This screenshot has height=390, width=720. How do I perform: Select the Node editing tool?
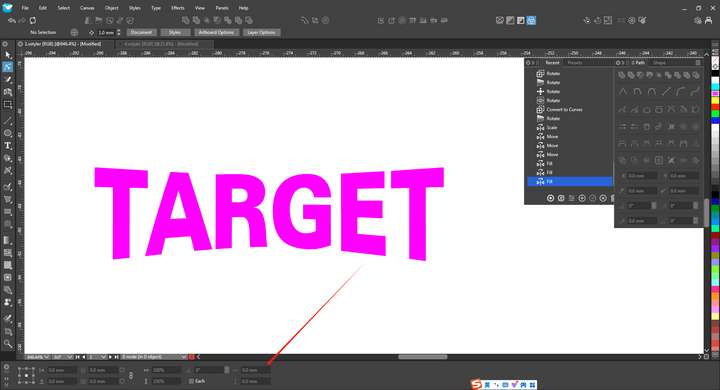pyautogui.click(x=8, y=67)
